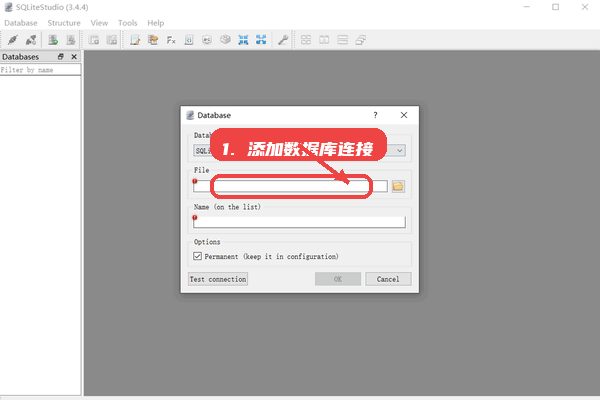The height and width of the screenshot is (400, 600).
Task: Close the Database dialog window
Action: pos(404,115)
